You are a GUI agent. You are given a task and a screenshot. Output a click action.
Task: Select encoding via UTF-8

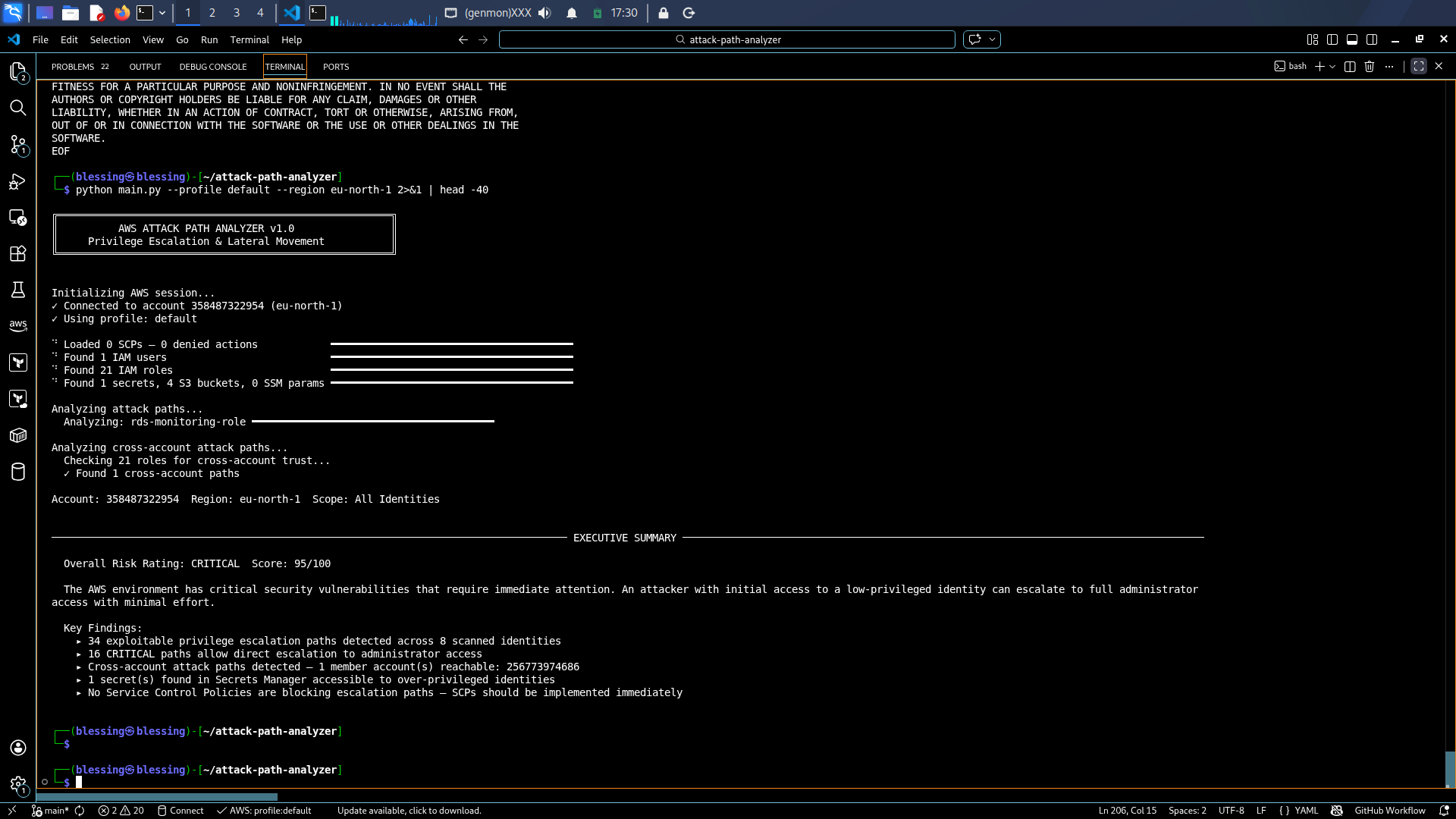coord(1232,811)
